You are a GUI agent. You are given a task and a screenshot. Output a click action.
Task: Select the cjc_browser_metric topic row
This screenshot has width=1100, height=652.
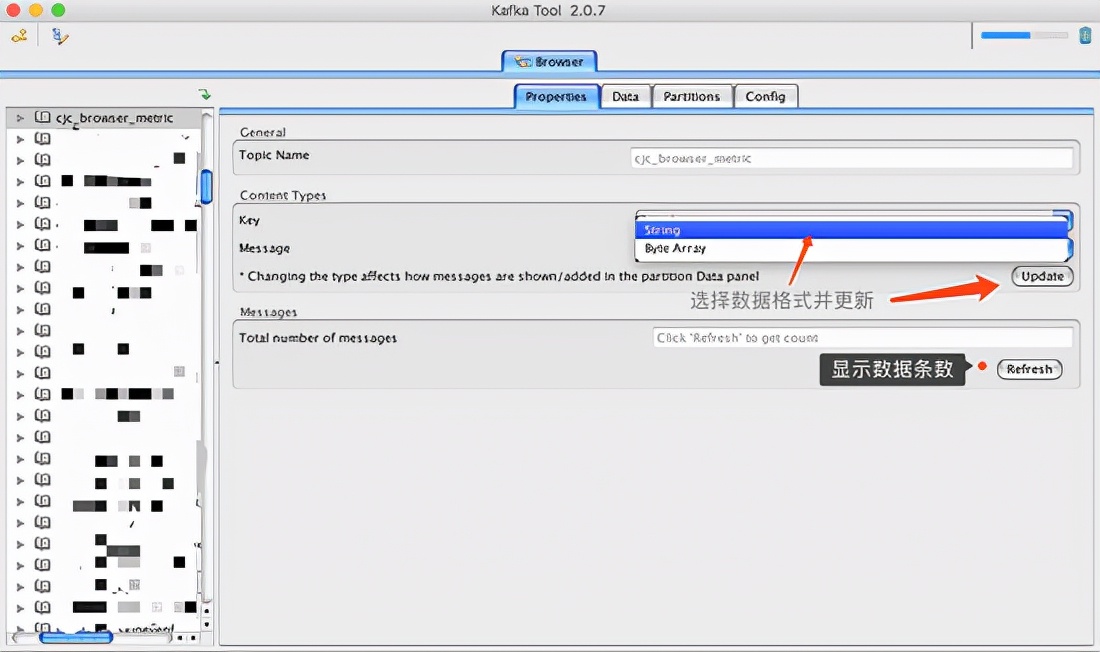104,118
